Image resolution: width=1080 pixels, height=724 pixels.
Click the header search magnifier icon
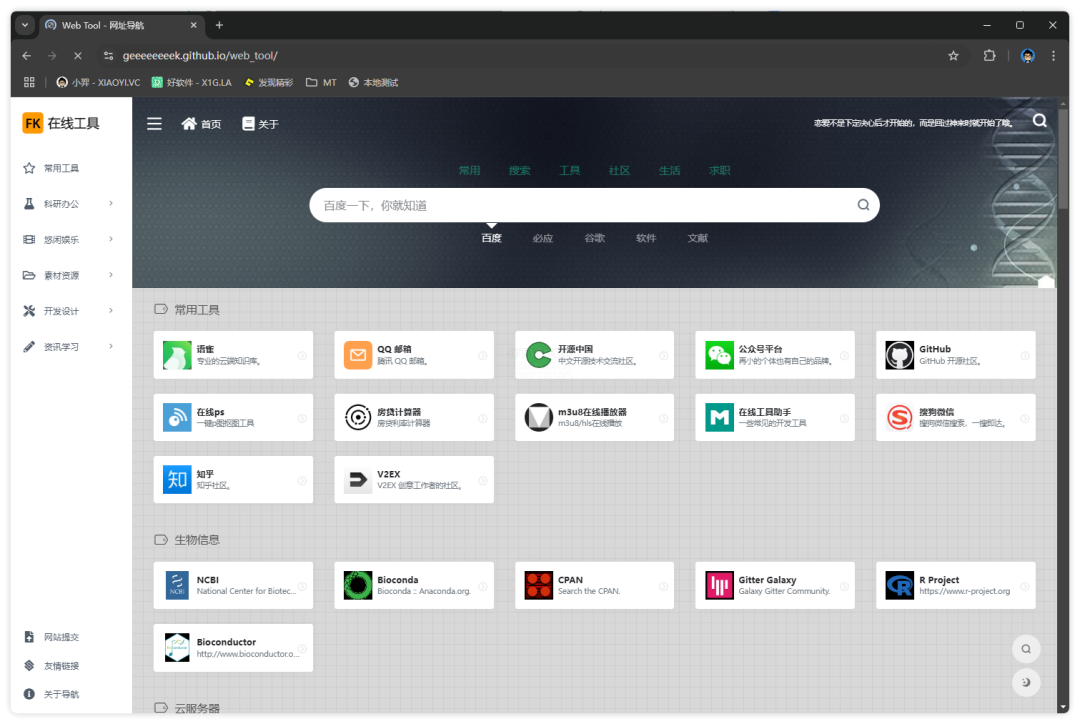[1039, 121]
